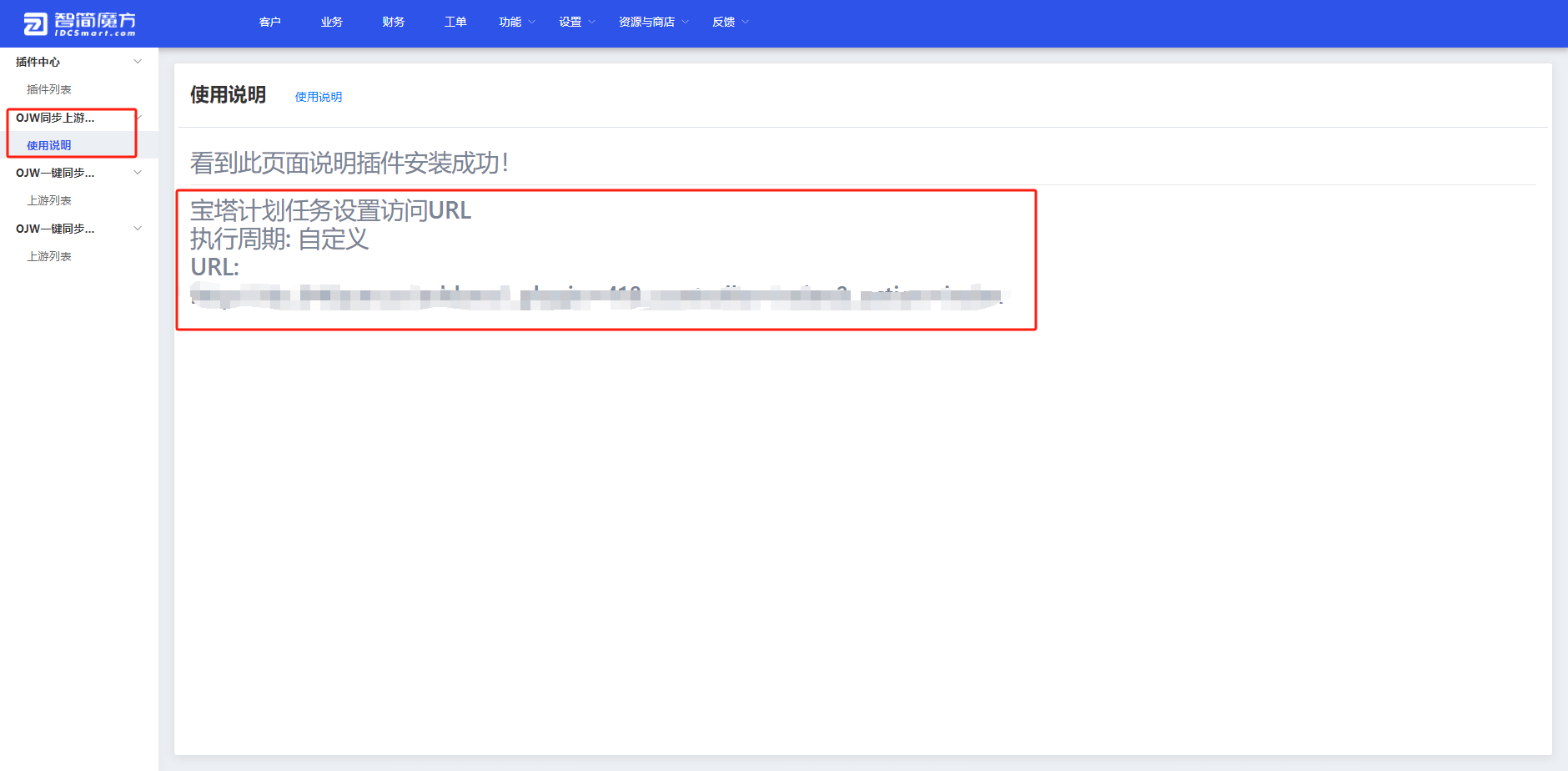Select the second 上游列表 sidebar item
Screen dimensions: 1568x771
pyautogui.click(x=48, y=256)
